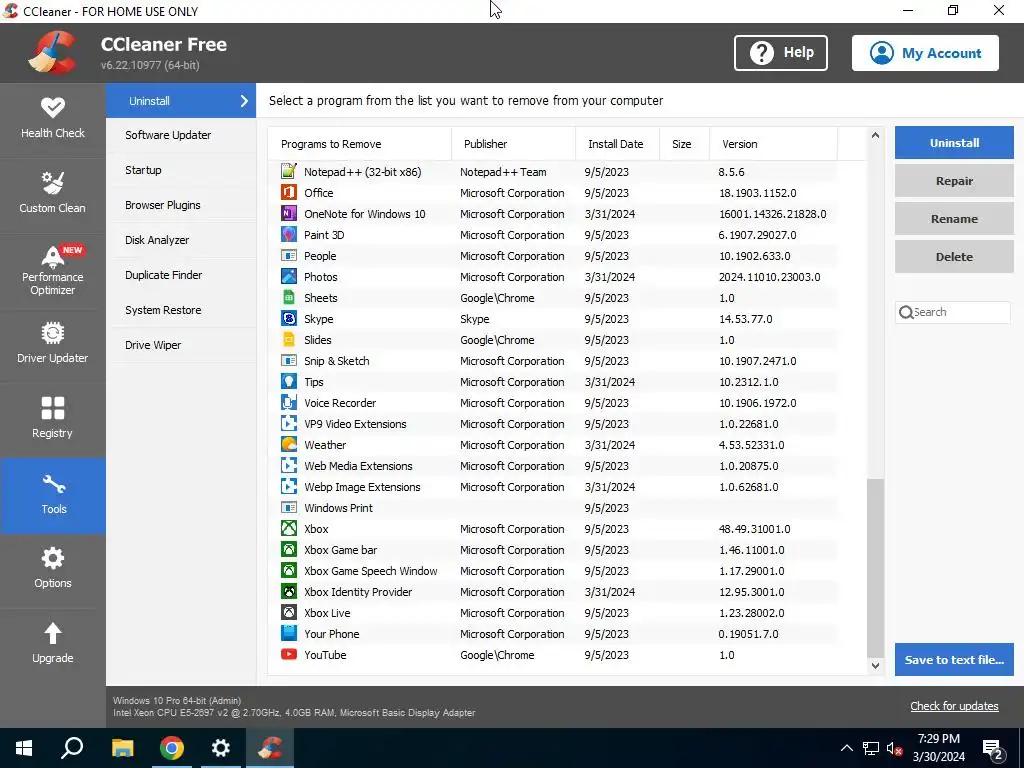Open the Browser Plugins tool
The height and width of the screenshot is (768, 1024).
point(181,205)
